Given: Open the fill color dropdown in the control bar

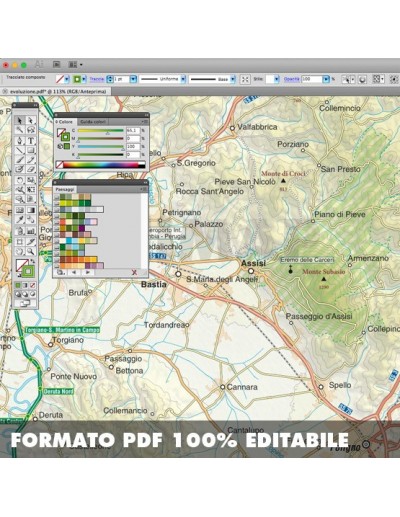Looking at the screenshot, I should 67,79.
